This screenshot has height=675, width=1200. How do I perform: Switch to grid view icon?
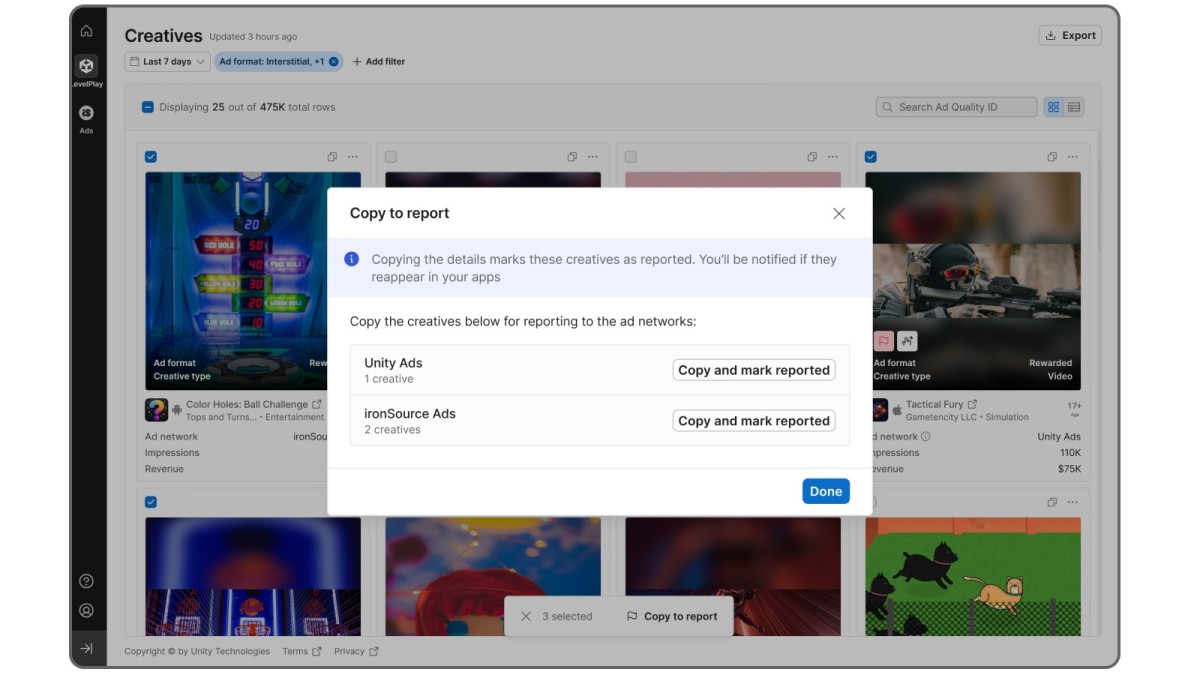pyautogui.click(x=1053, y=107)
